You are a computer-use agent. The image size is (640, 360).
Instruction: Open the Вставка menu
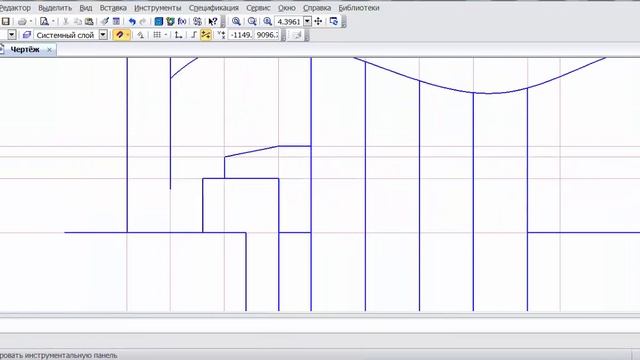tap(113, 8)
